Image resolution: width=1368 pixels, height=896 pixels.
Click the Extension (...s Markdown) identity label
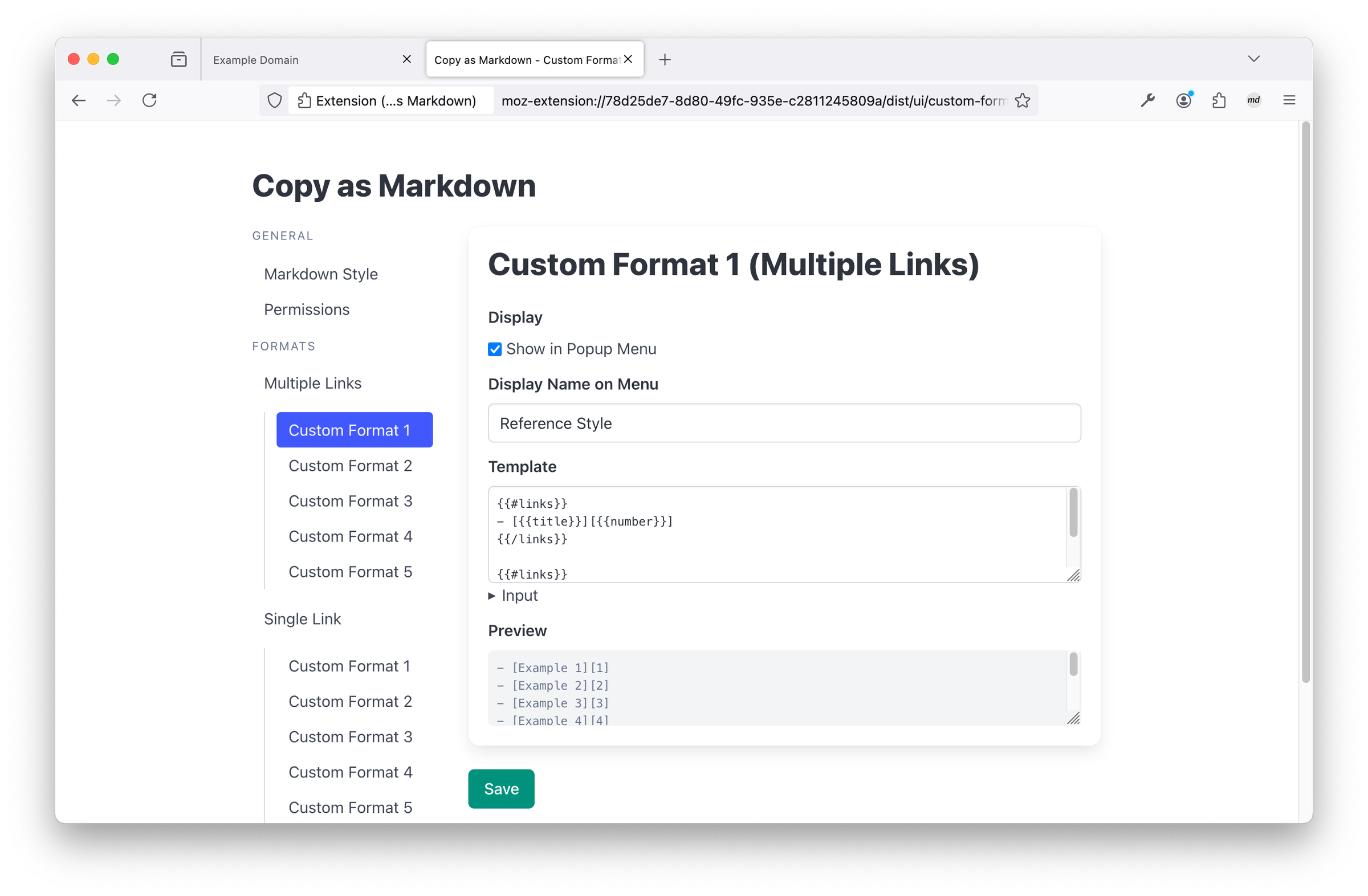[396, 100]
